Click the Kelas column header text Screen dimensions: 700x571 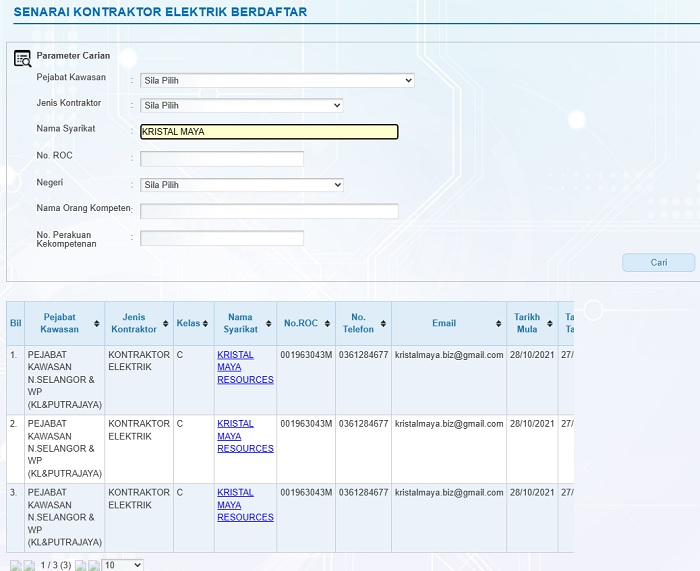[x=188, y=323]
